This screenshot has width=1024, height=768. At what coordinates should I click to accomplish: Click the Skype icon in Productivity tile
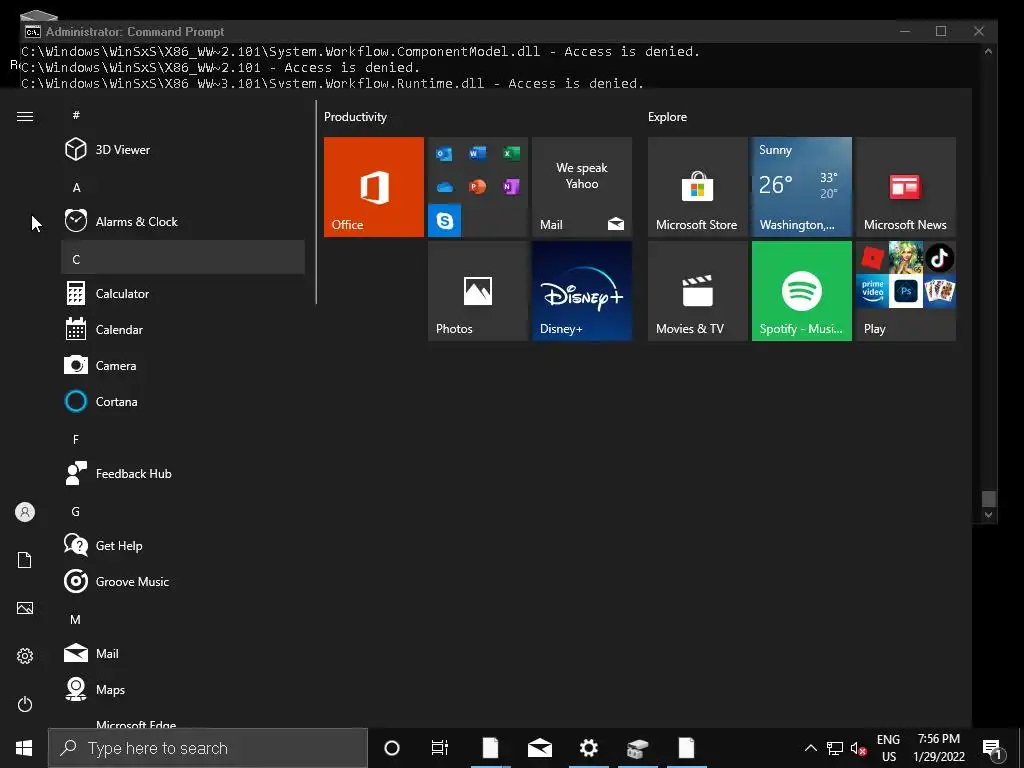445,221
